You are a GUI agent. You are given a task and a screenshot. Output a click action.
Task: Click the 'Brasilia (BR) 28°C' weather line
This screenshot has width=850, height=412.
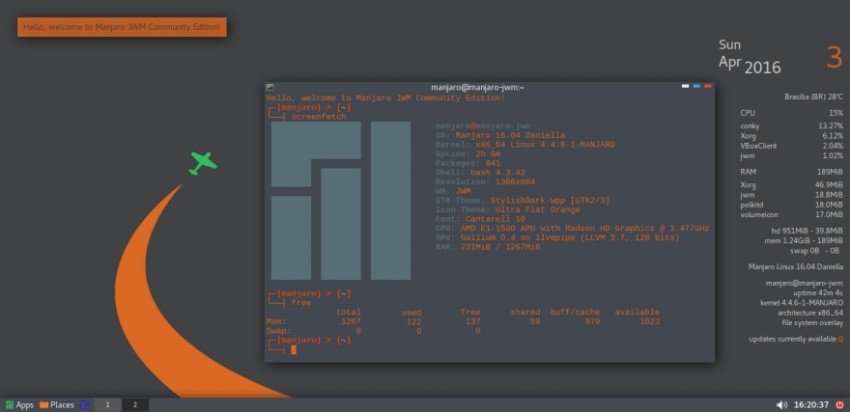tap(814, 97)
